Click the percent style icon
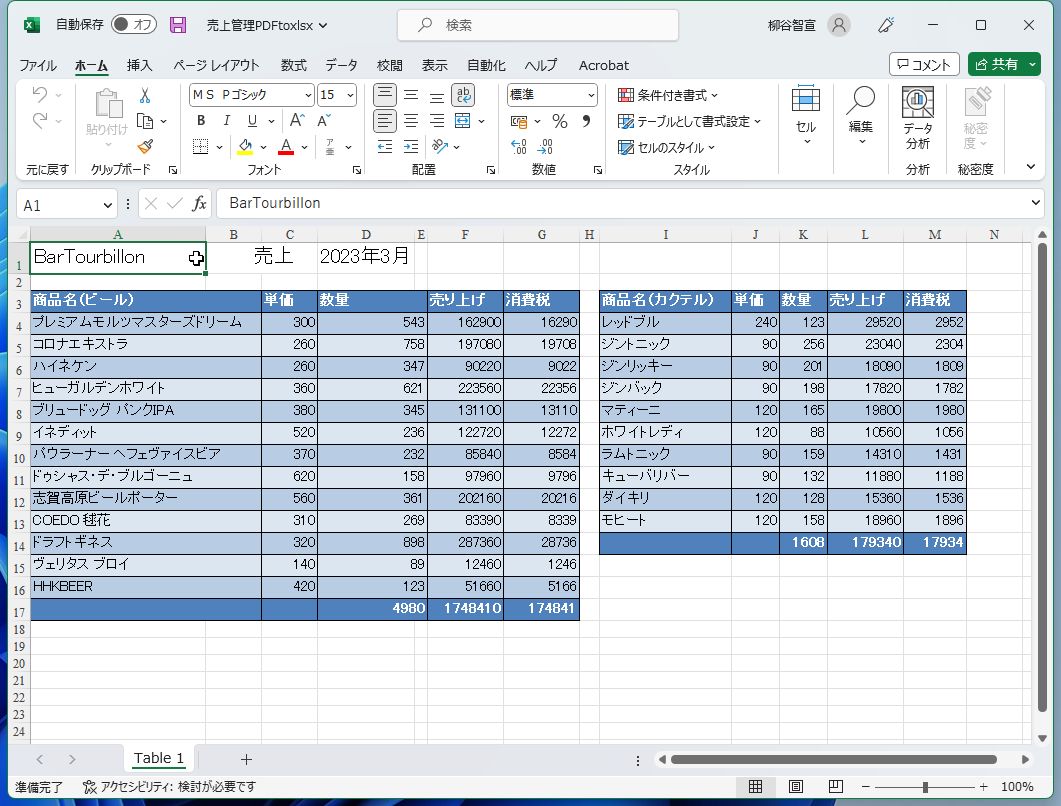The image size is (1061, 806). click(560, 121)
